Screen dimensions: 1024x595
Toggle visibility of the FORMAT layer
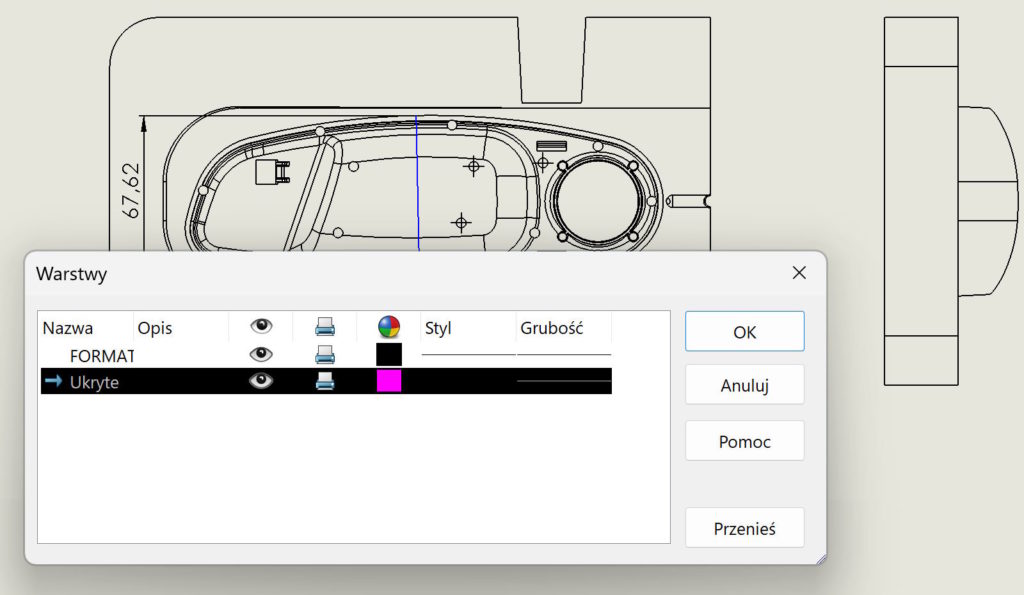[261, 354]
